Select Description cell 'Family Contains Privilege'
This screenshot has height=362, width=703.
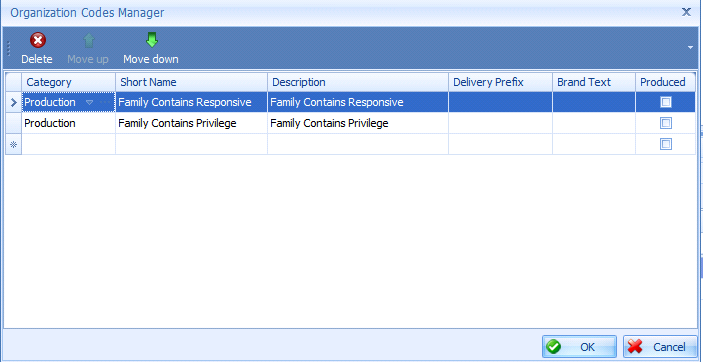(x=358, y=123)
